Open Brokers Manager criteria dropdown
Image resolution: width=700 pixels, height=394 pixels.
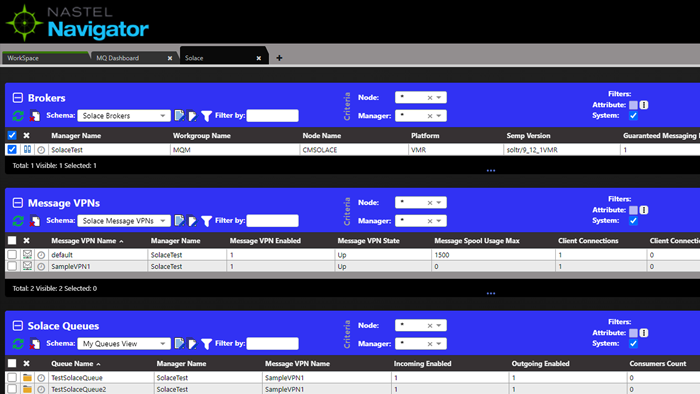(421, 116)
